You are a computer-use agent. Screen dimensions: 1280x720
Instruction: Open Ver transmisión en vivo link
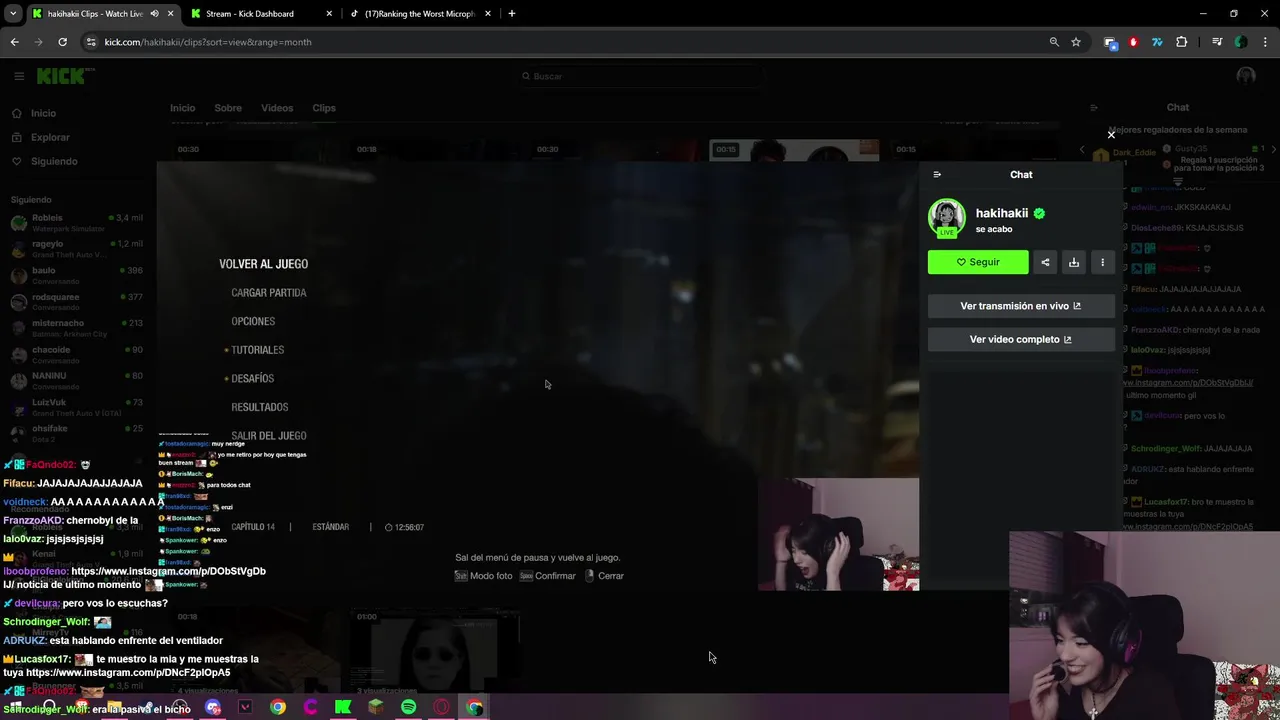1021,306
